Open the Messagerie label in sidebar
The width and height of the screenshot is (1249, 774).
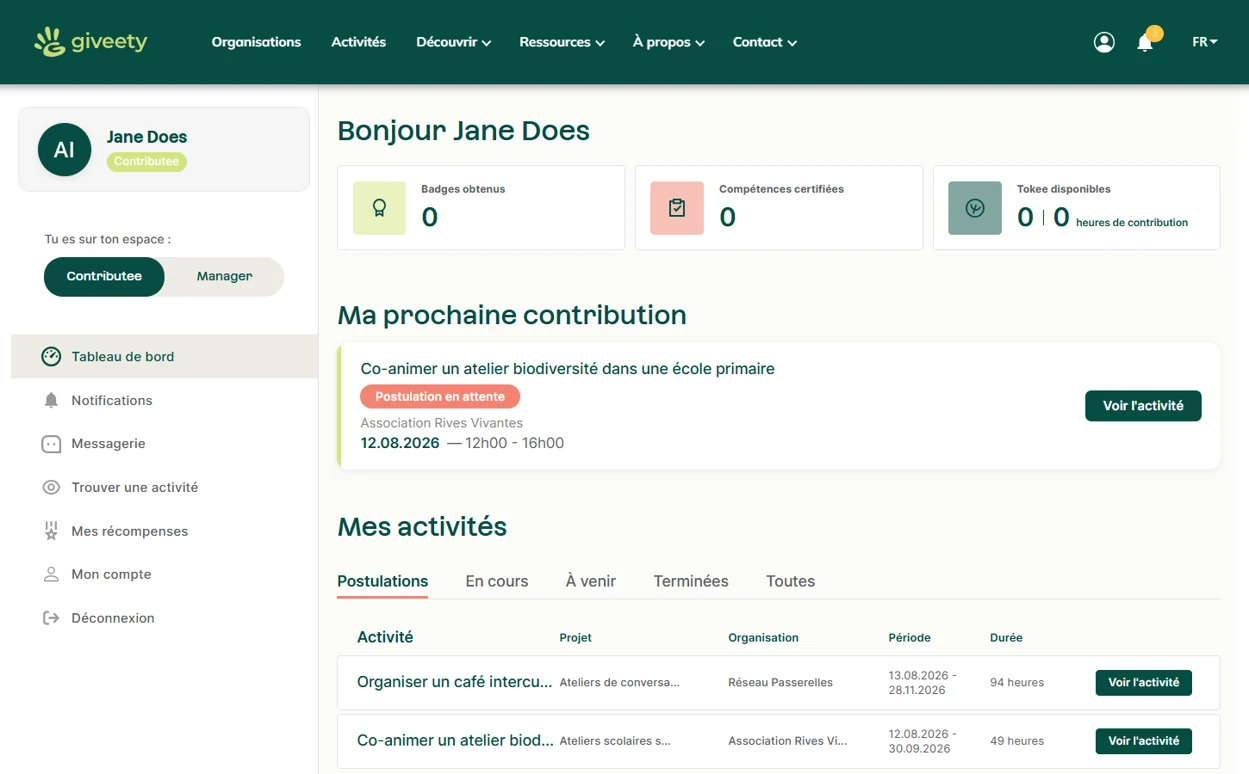click(x=108, y=444)
